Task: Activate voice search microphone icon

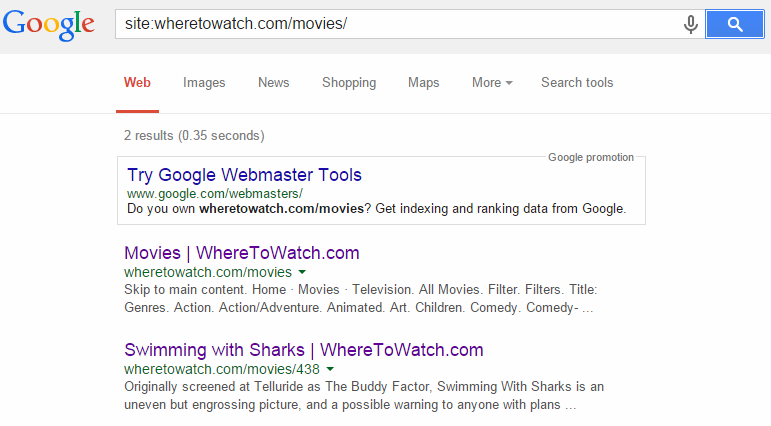Action: [x=690, y=24]
